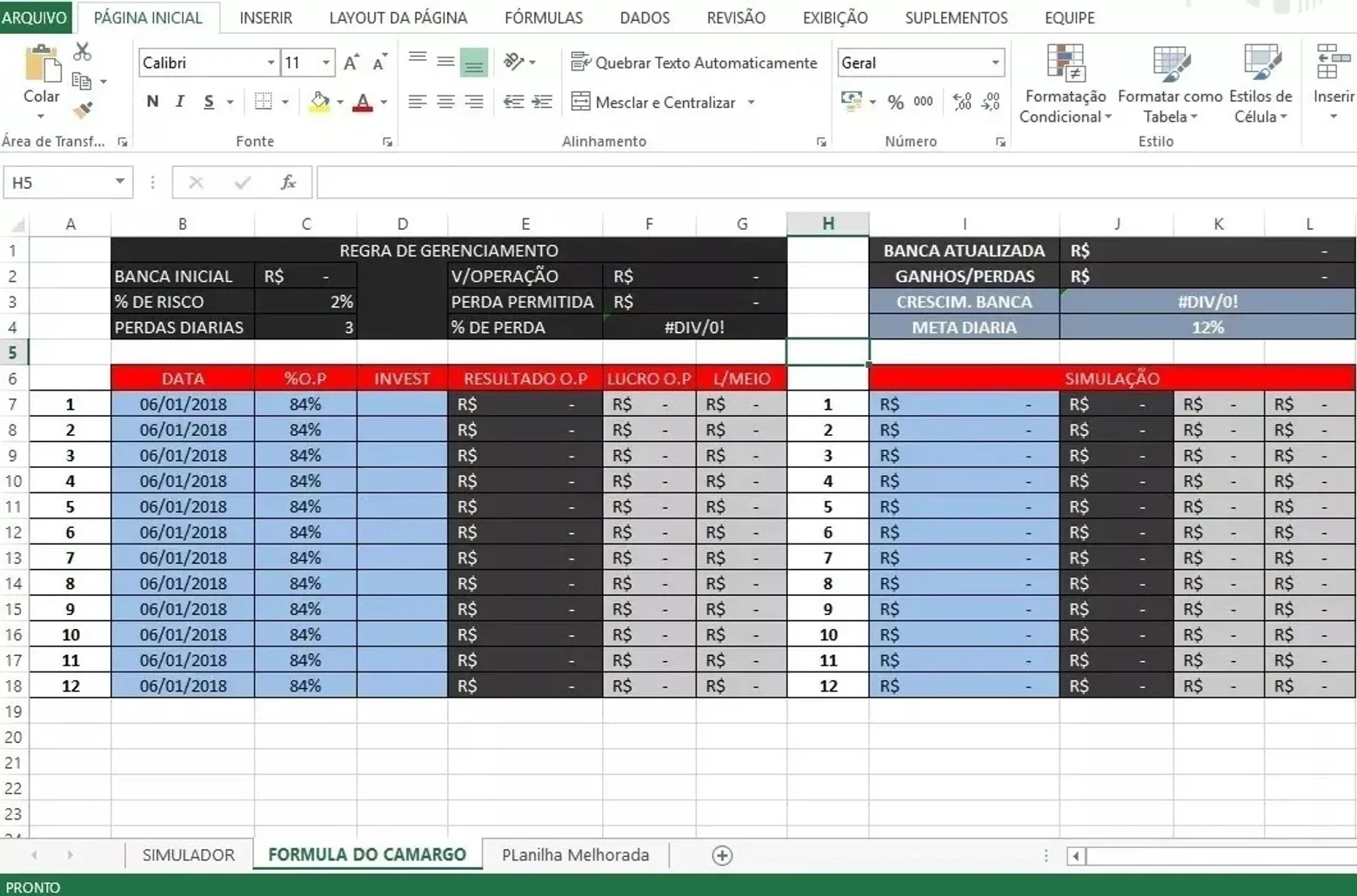The width and height of the screenshot is (1357, 896).
Task: Open the number format dropdown (Geral)
Action: [995, 63]
